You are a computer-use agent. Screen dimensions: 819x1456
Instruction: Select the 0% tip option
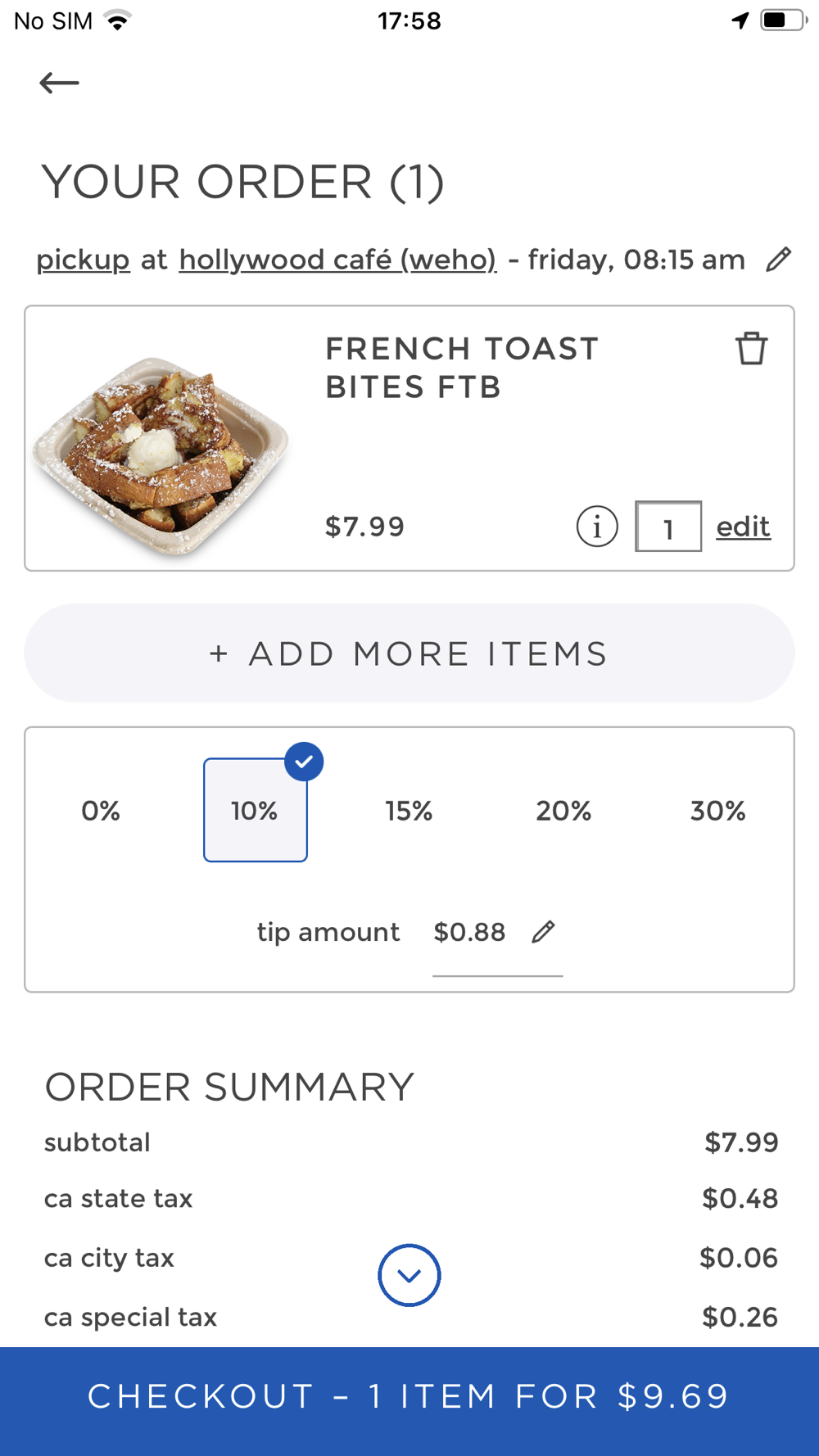101,811
